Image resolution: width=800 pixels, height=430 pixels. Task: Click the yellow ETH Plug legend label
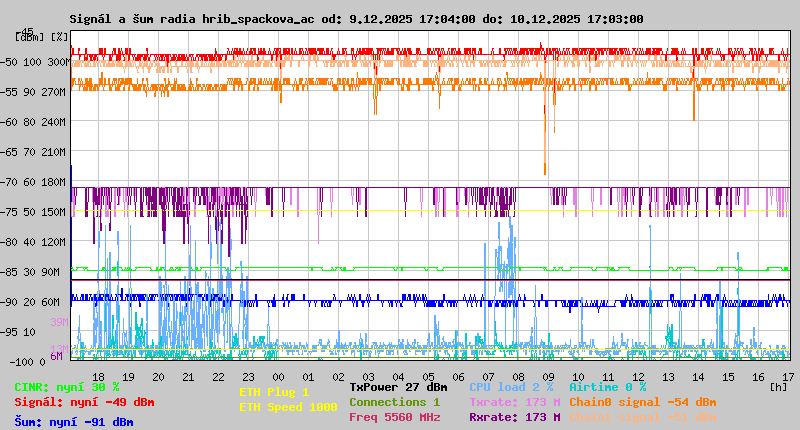click(274, 392)
